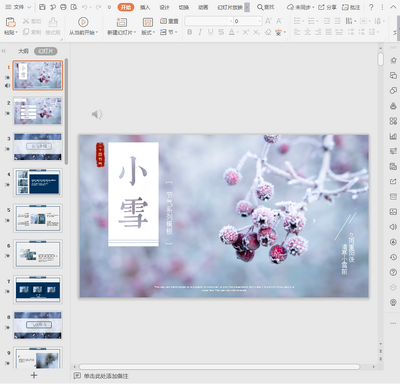400x384 pixels.
Task: Click the Print icon in quick access toolbar
Action: [63, 7]
